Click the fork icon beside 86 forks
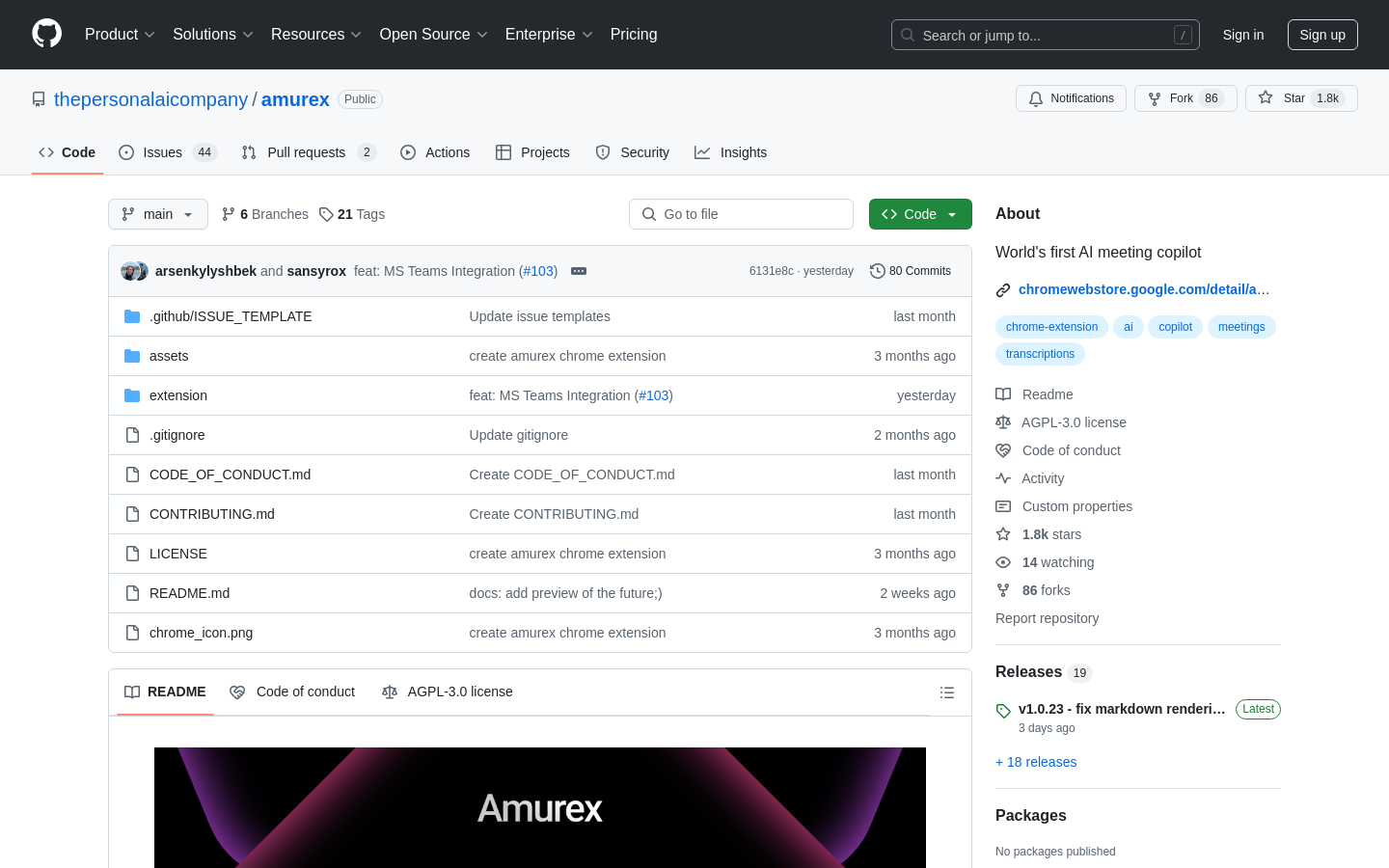The height and width of the screenshot is (868, 1389). pyautogui.click(x=1003, y=590)
